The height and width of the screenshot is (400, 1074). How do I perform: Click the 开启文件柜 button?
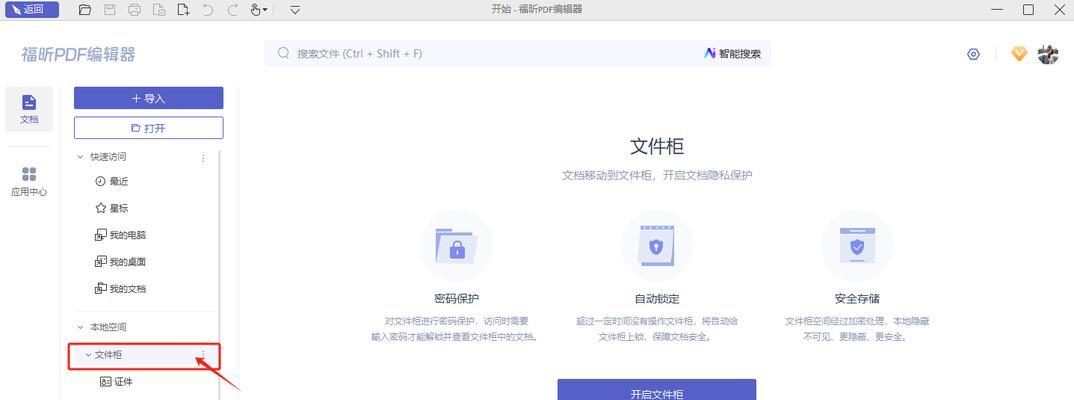(656, 390)
